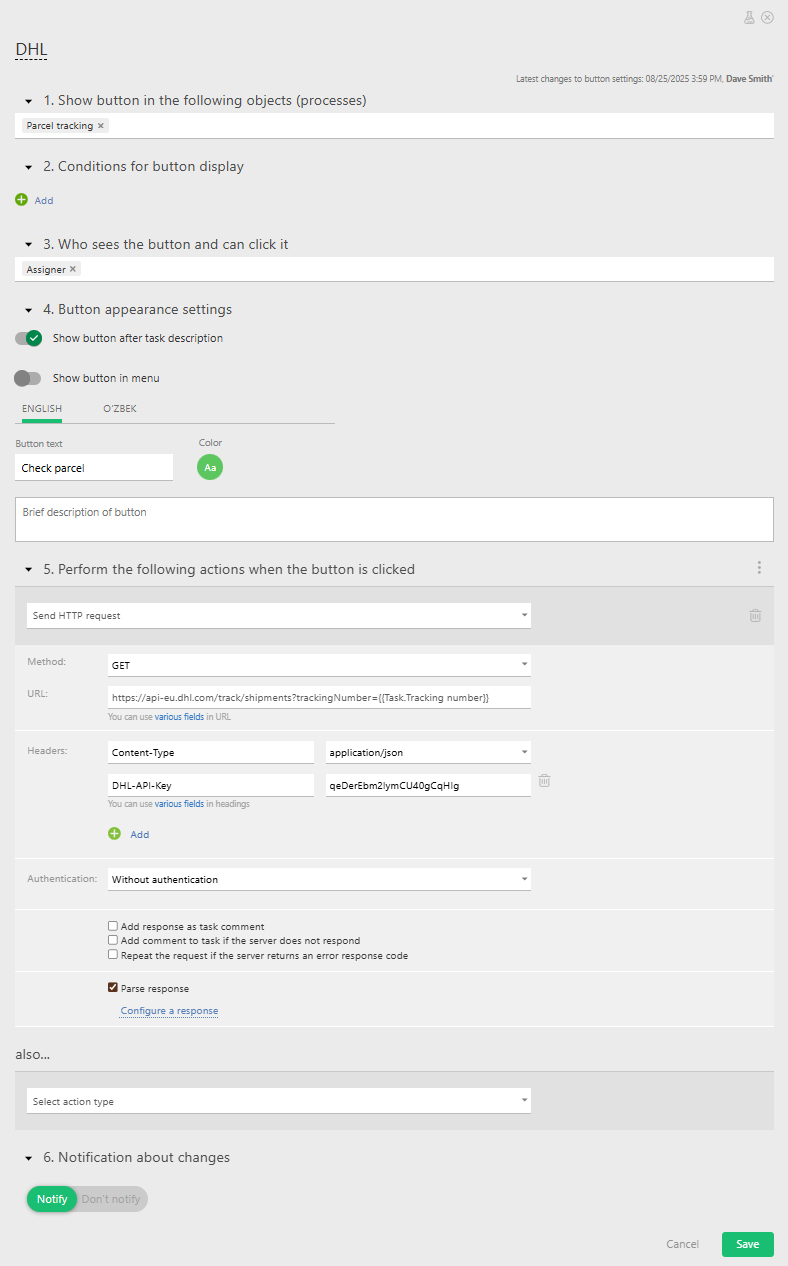Remove the Assigner tag
The image size is (788, 1266).
(x=73, y=269)
